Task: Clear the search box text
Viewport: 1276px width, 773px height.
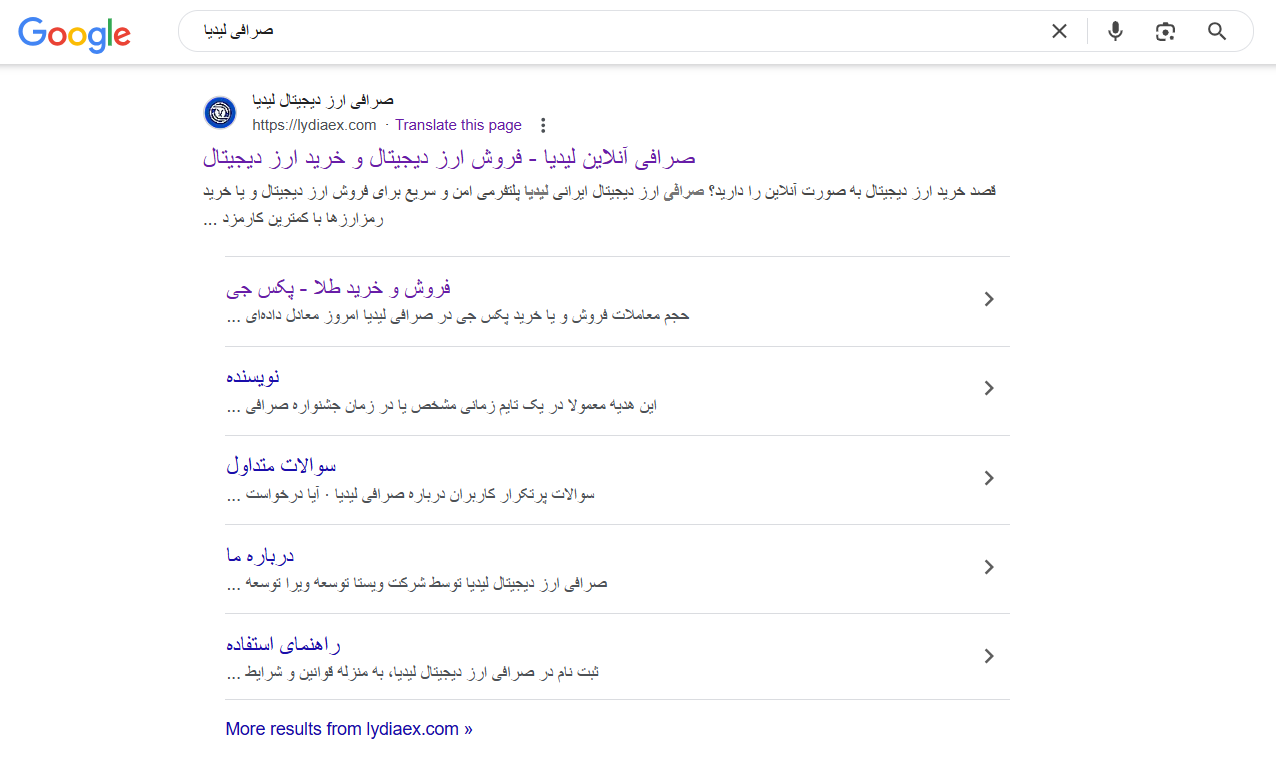Action: [x=1059, y=31]
